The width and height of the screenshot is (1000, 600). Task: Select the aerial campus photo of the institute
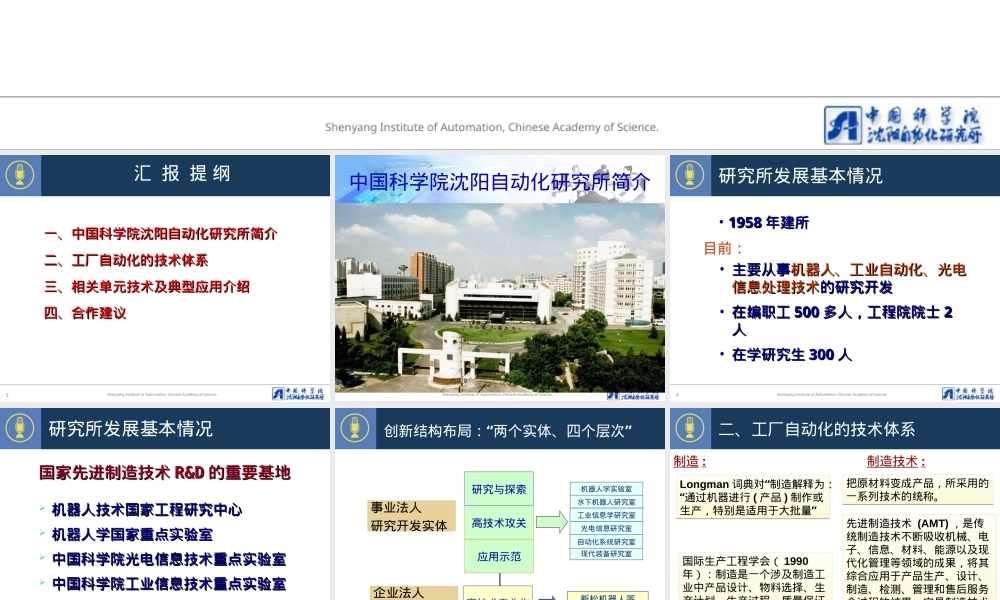(500, 297)
